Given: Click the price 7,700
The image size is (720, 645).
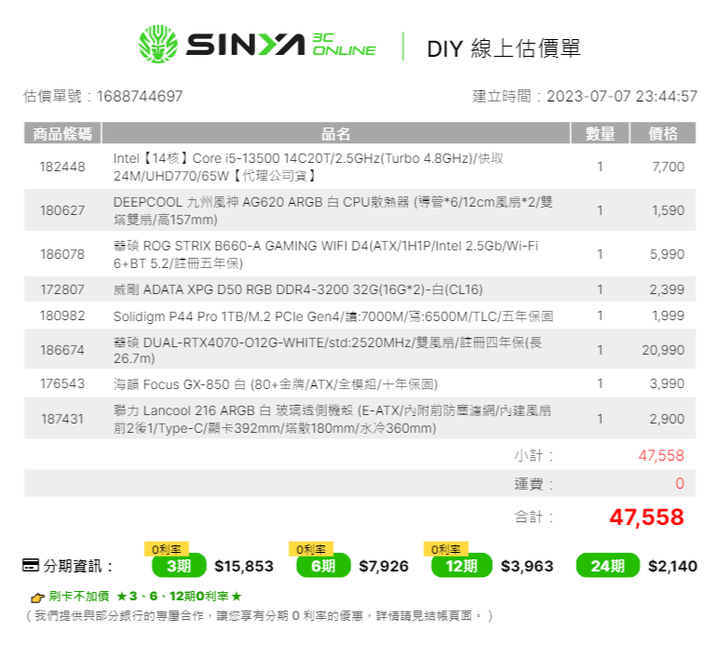Looking at the screenshot, I should click(x=668, y=167).
